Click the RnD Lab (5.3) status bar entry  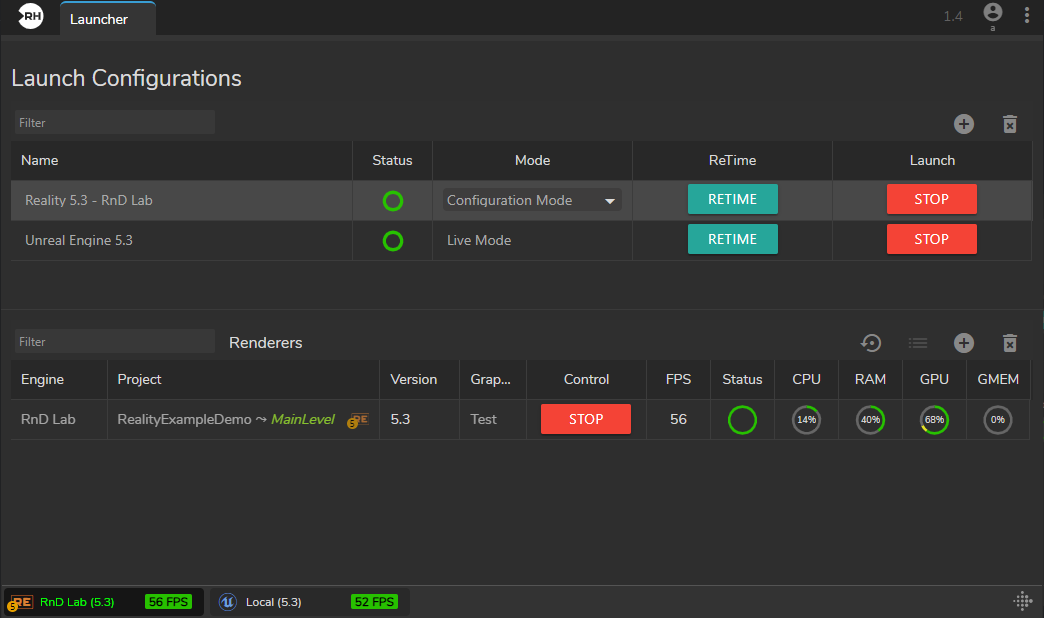[103, 602]
